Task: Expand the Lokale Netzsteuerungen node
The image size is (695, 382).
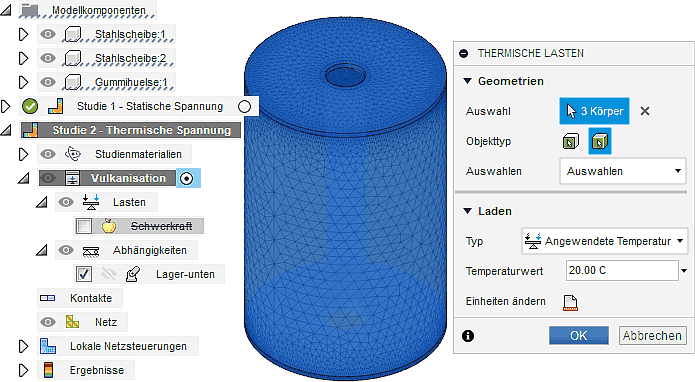Action: [23, 346]
